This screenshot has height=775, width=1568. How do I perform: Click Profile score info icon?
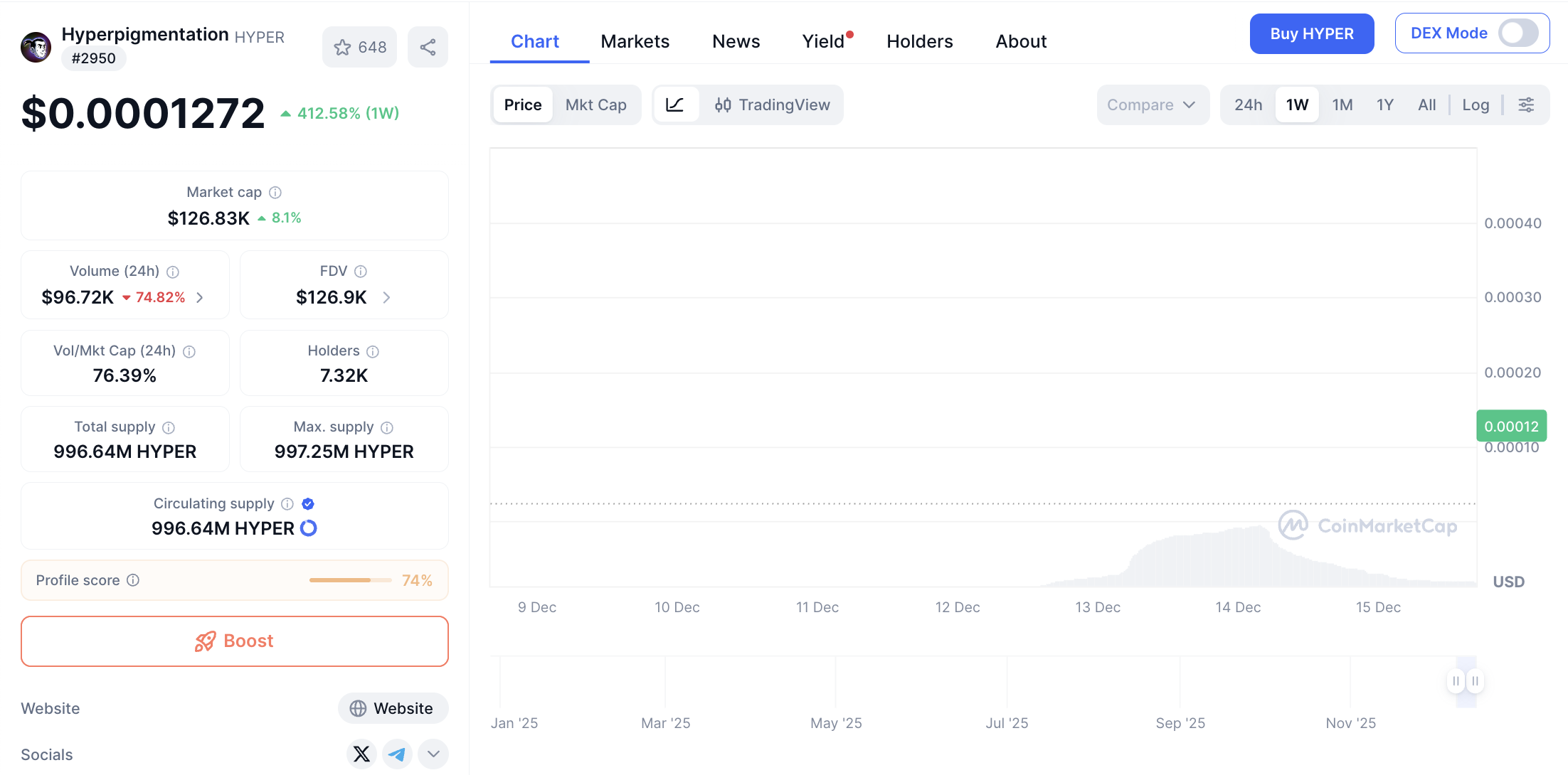tap(133, 580)
